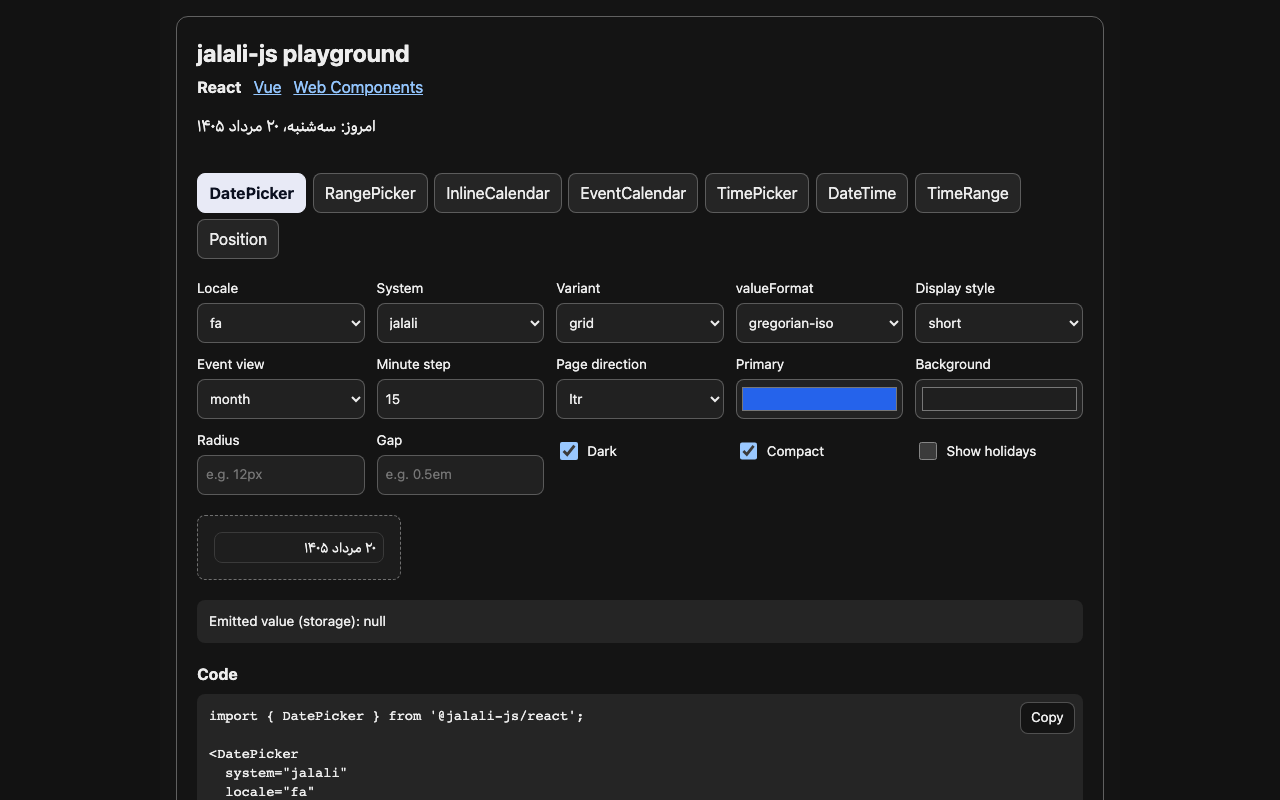The image size is (1280, 800).
Task: Click the امروز today date text
Action: tap(286, 126)
